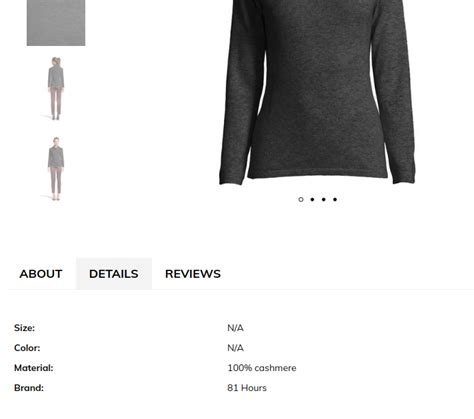
Task: Switch to the REVIEWS tab
Action: (193, 274)
